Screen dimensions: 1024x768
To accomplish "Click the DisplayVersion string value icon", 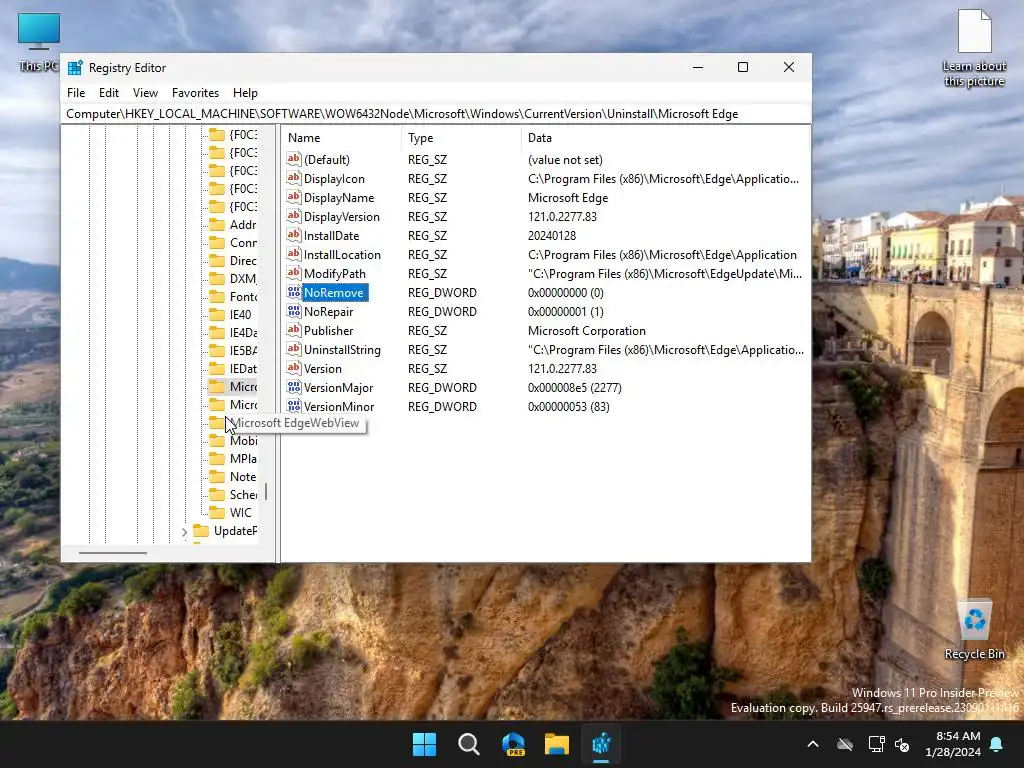I will tap(294, 216).
